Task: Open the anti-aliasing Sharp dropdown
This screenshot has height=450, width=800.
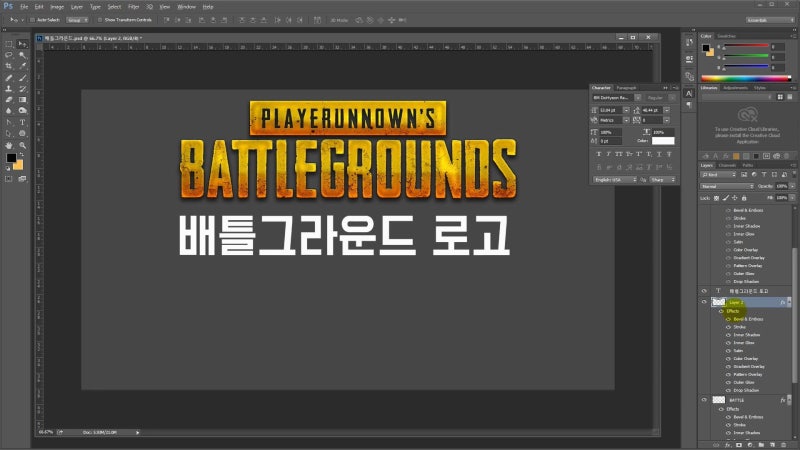Action: (663, 180)
